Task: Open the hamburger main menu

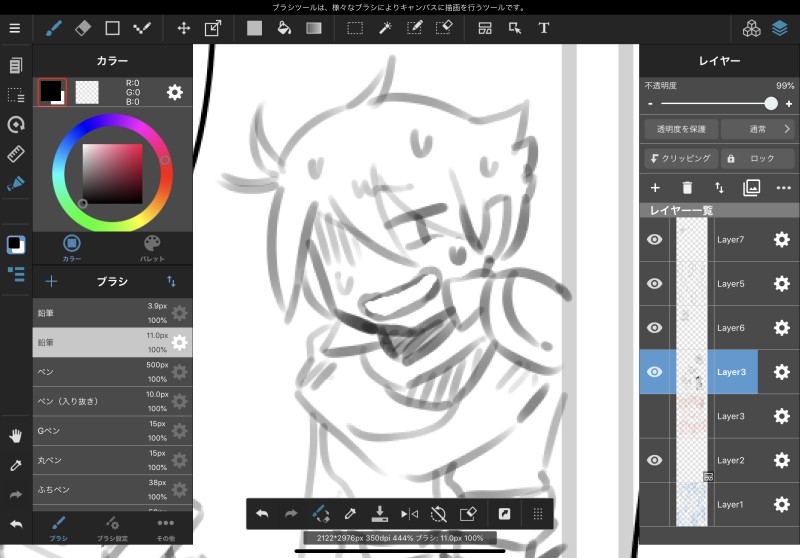Action: click(15, 28)
